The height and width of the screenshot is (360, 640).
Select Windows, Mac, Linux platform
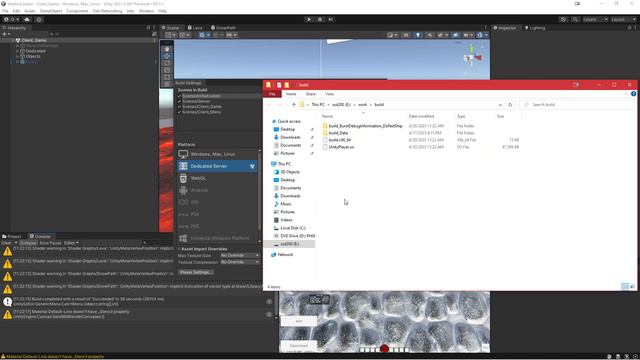218,154
